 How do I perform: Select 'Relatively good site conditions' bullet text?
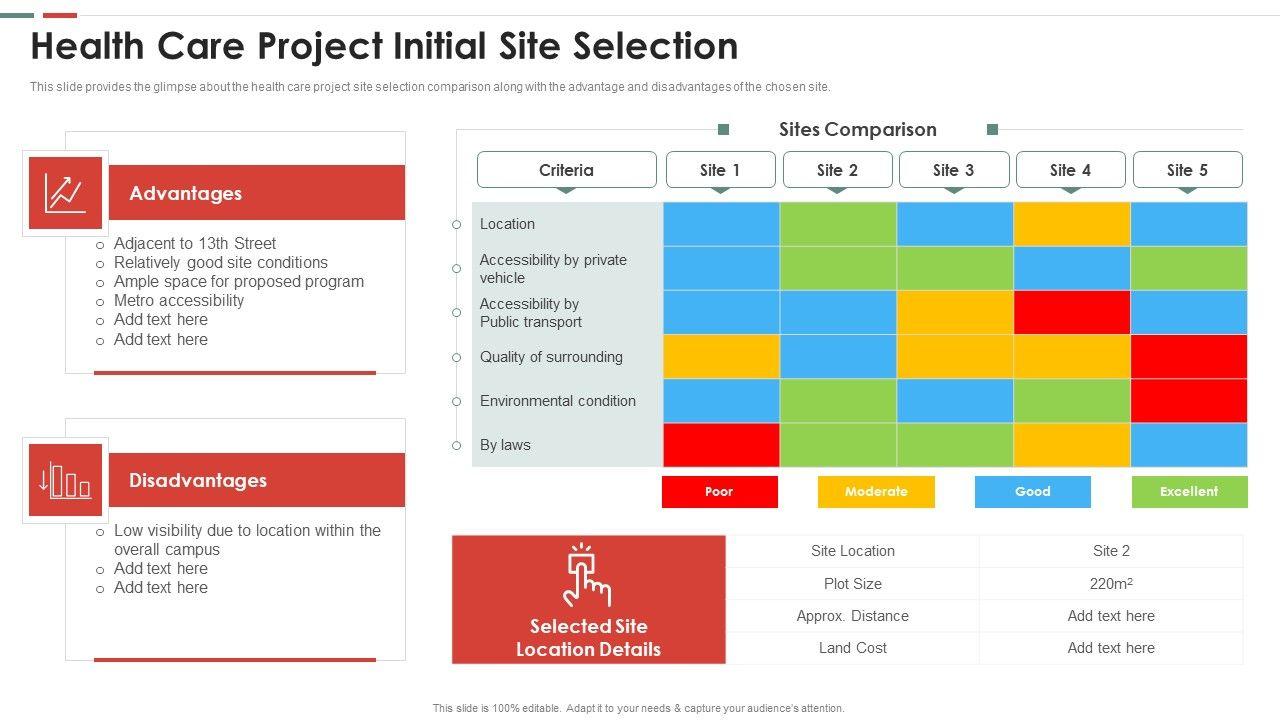tap(221, 262)
